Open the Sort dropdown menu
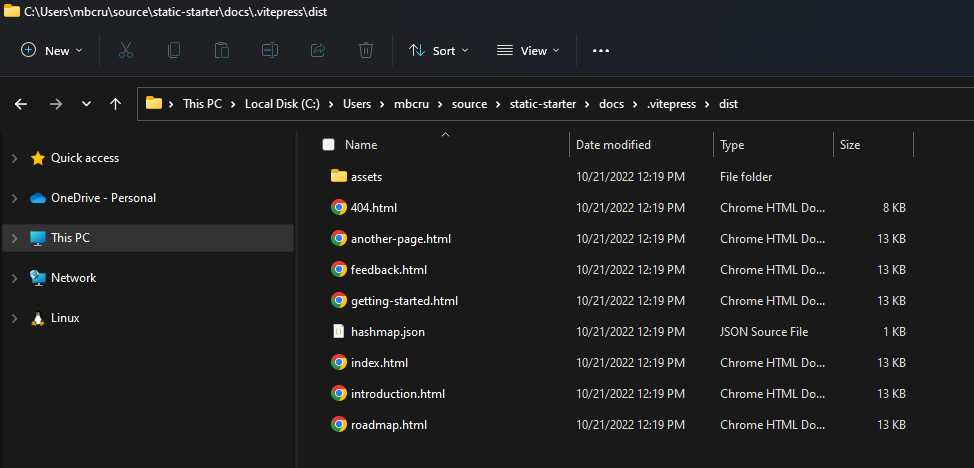The width and height of the screenshot is (974, 468). [x=439, y=50]
